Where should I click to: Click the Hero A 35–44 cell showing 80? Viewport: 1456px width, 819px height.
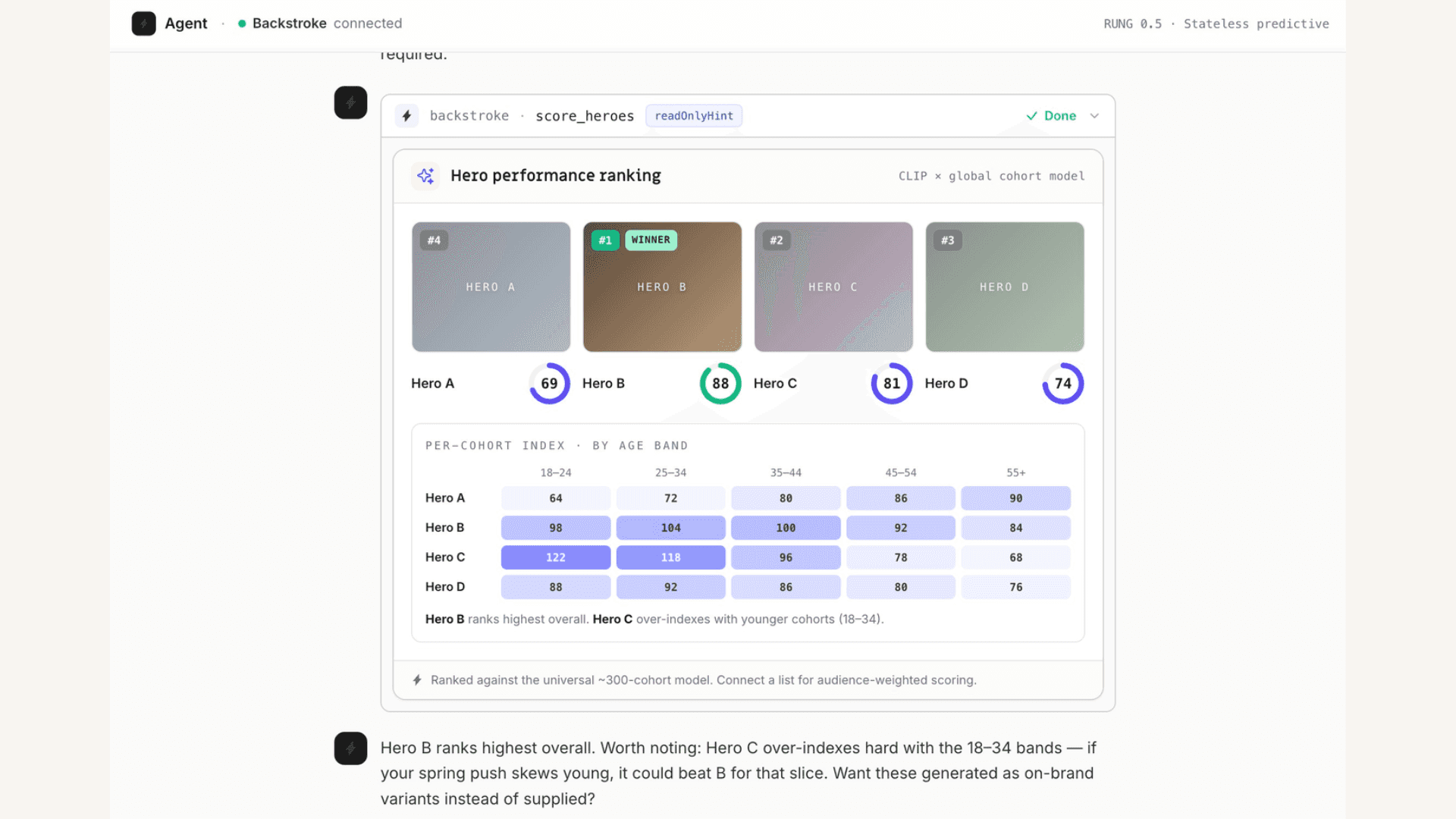786,498
